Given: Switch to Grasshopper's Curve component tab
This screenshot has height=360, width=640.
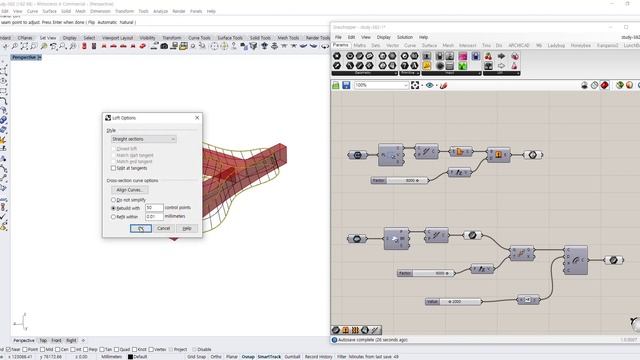Looking at the screenshot, I should coord(410,45).
